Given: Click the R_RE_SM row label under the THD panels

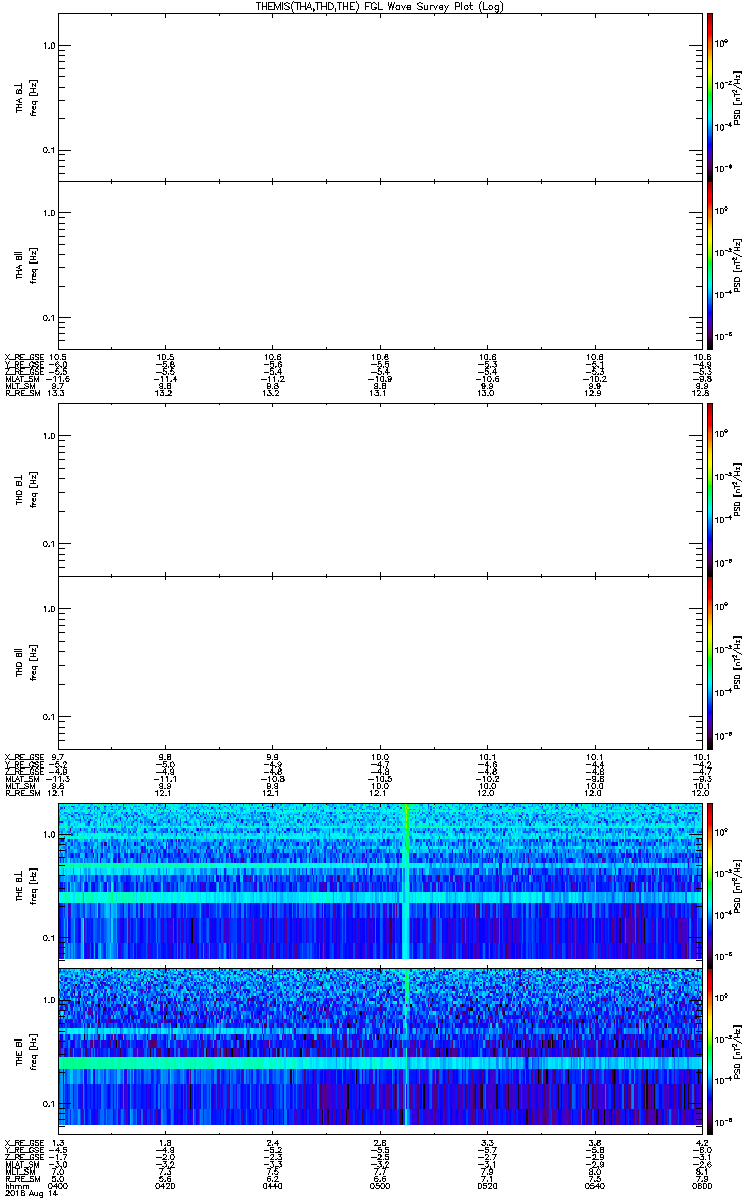Looking at the screenshot, I should 21,793.
